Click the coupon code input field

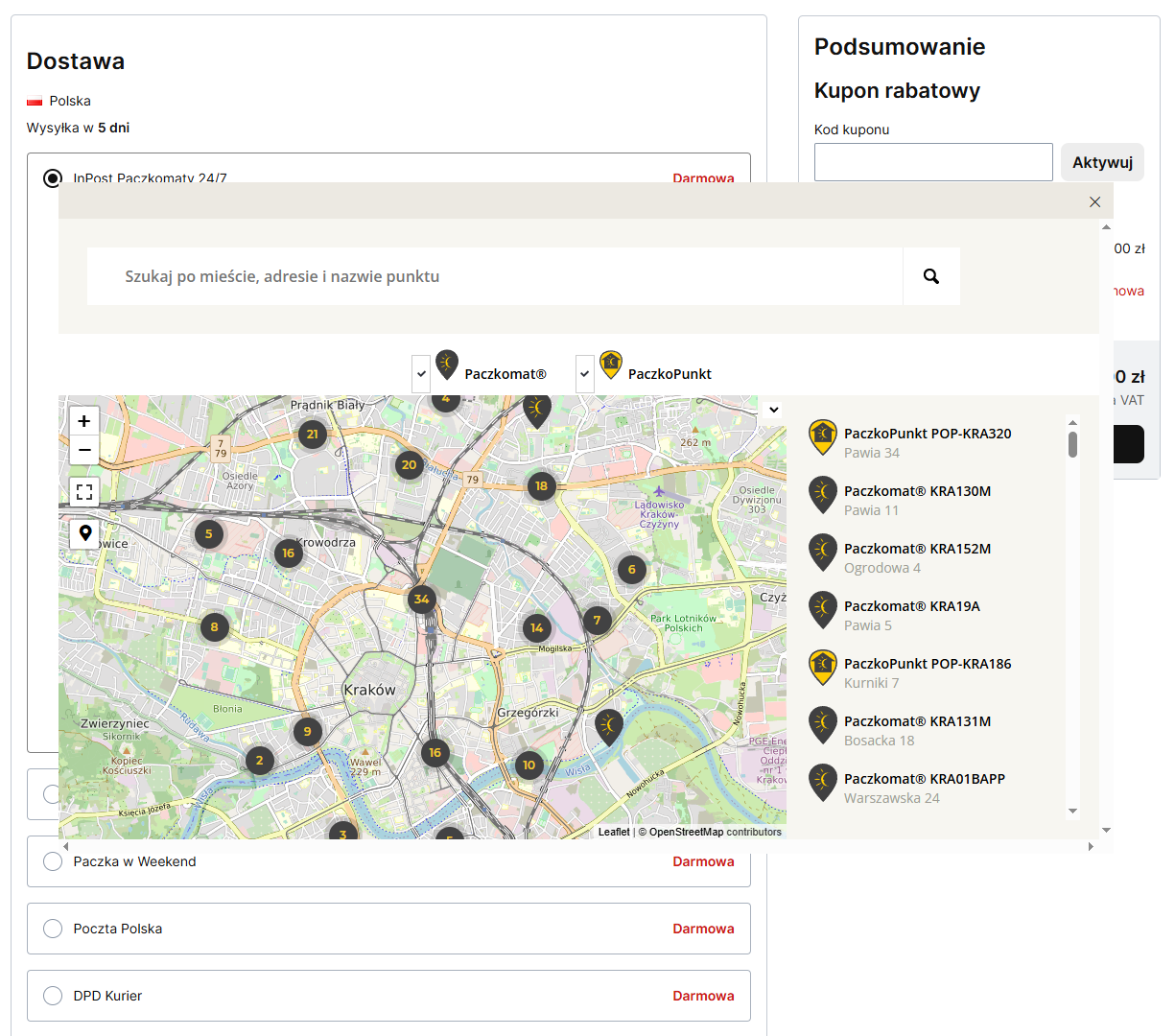tap(932, 162)
